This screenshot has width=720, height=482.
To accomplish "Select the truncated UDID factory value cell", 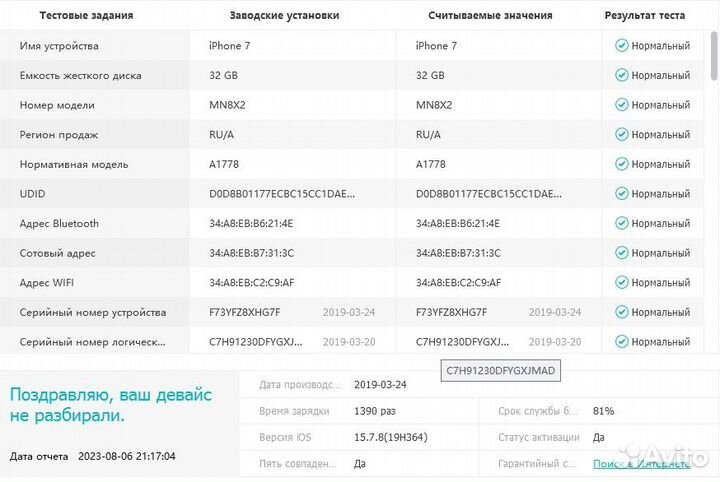I will point(281,194).
